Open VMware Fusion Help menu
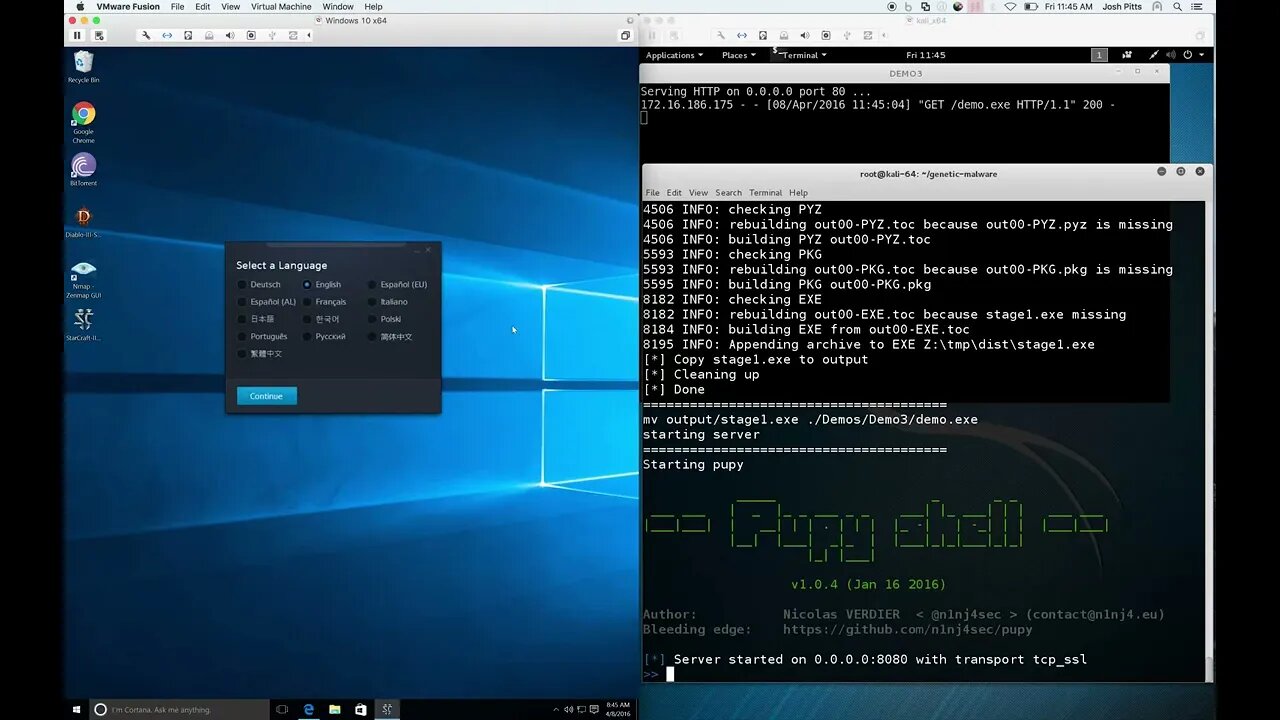Viewport: 1280px width, 720px height. [x=373, y=6]
